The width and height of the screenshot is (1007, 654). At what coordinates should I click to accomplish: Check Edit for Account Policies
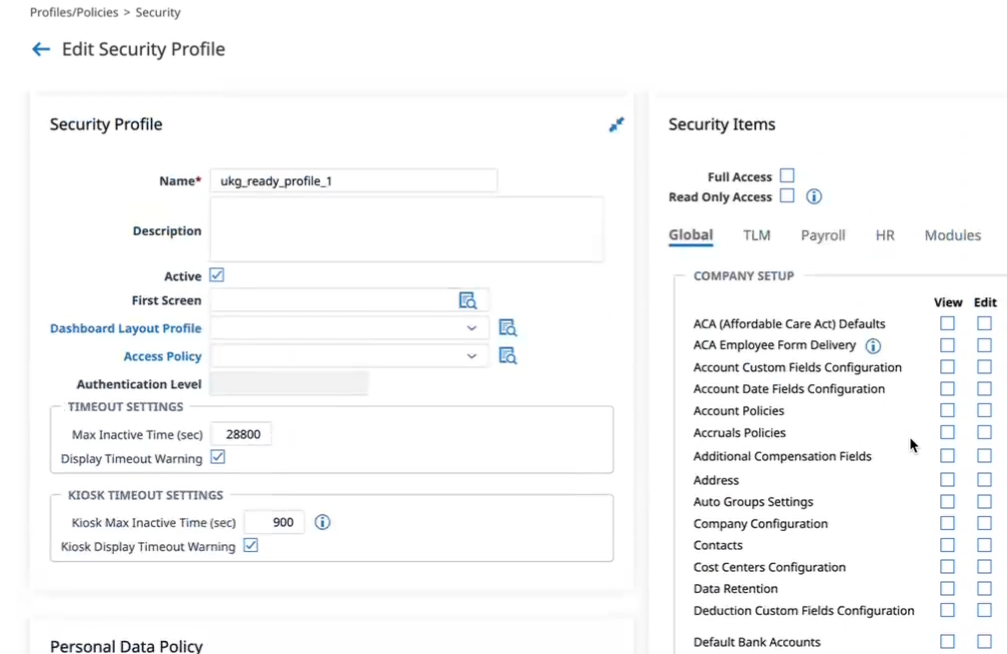click(x=985, y=410)
